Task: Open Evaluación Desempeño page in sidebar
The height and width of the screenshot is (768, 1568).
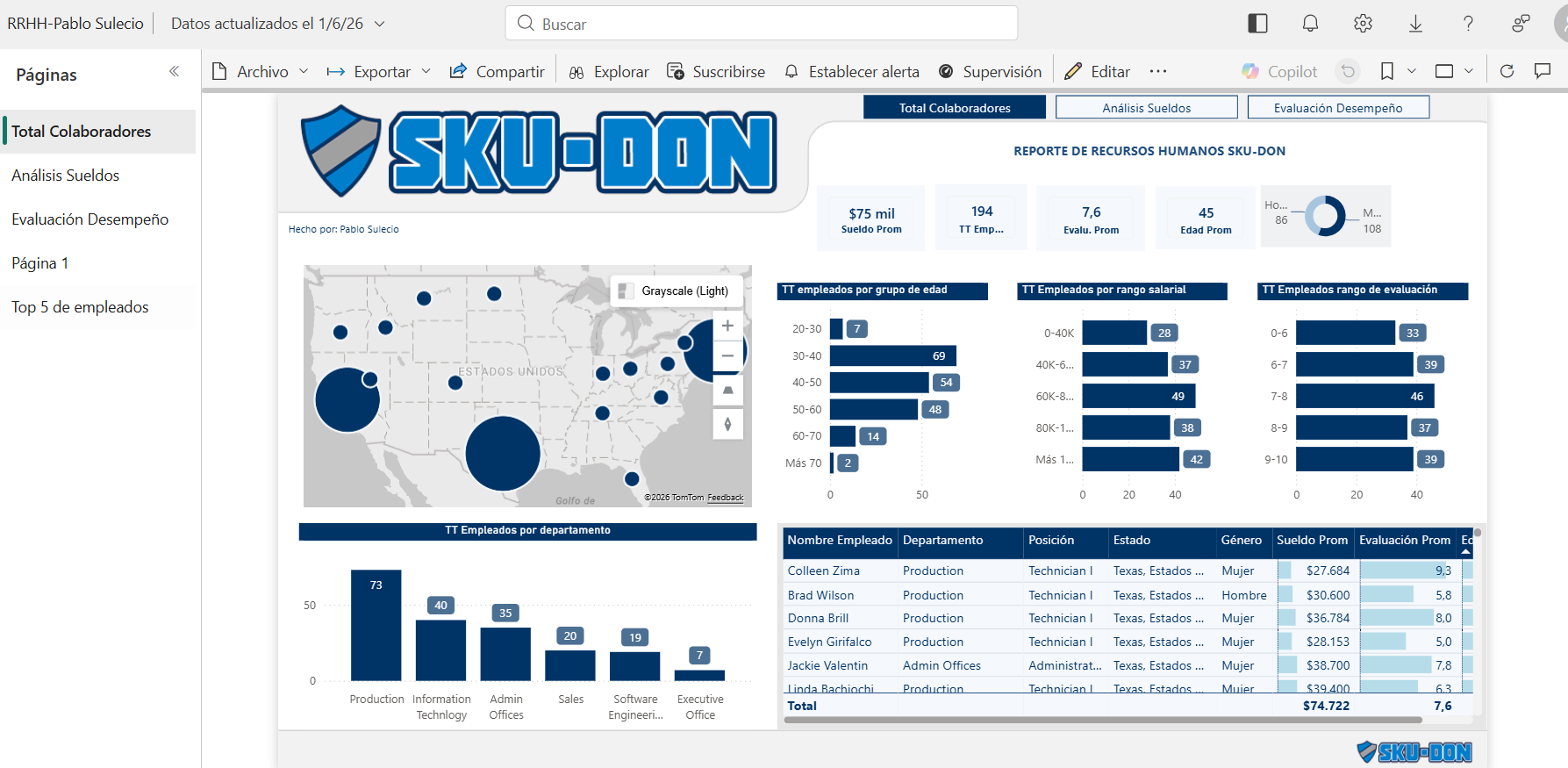Action: coord(98,219)
